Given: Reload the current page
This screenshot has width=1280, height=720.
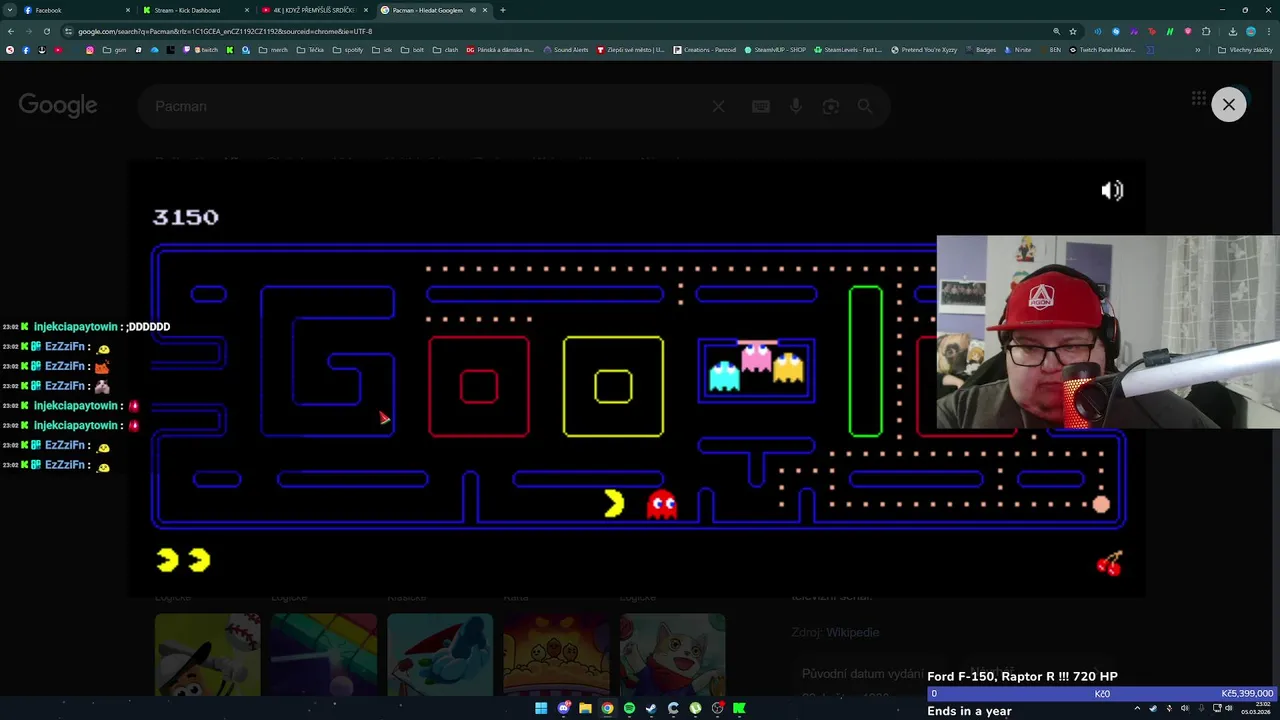Looking at the screenshot, I should click(x=46, y=31).
